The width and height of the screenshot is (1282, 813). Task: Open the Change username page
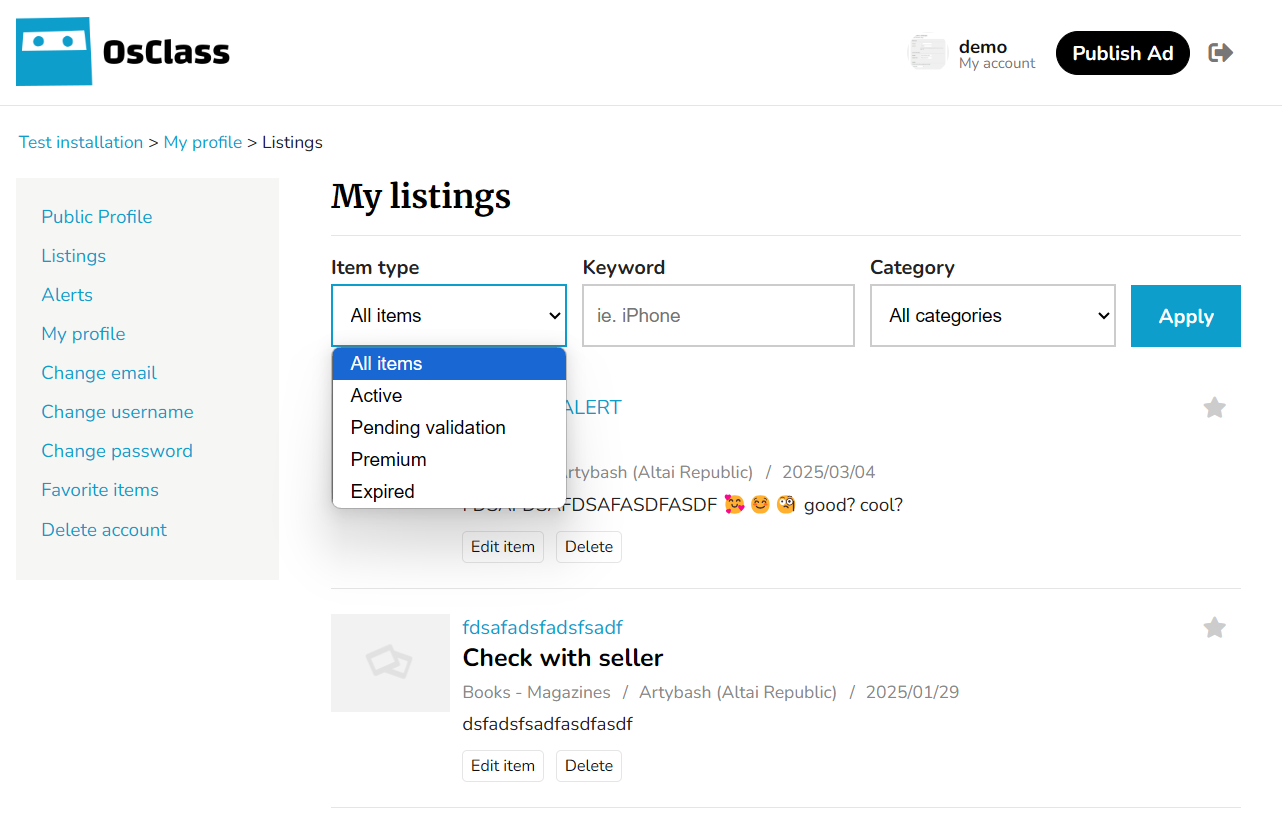[x=118, y=412]
